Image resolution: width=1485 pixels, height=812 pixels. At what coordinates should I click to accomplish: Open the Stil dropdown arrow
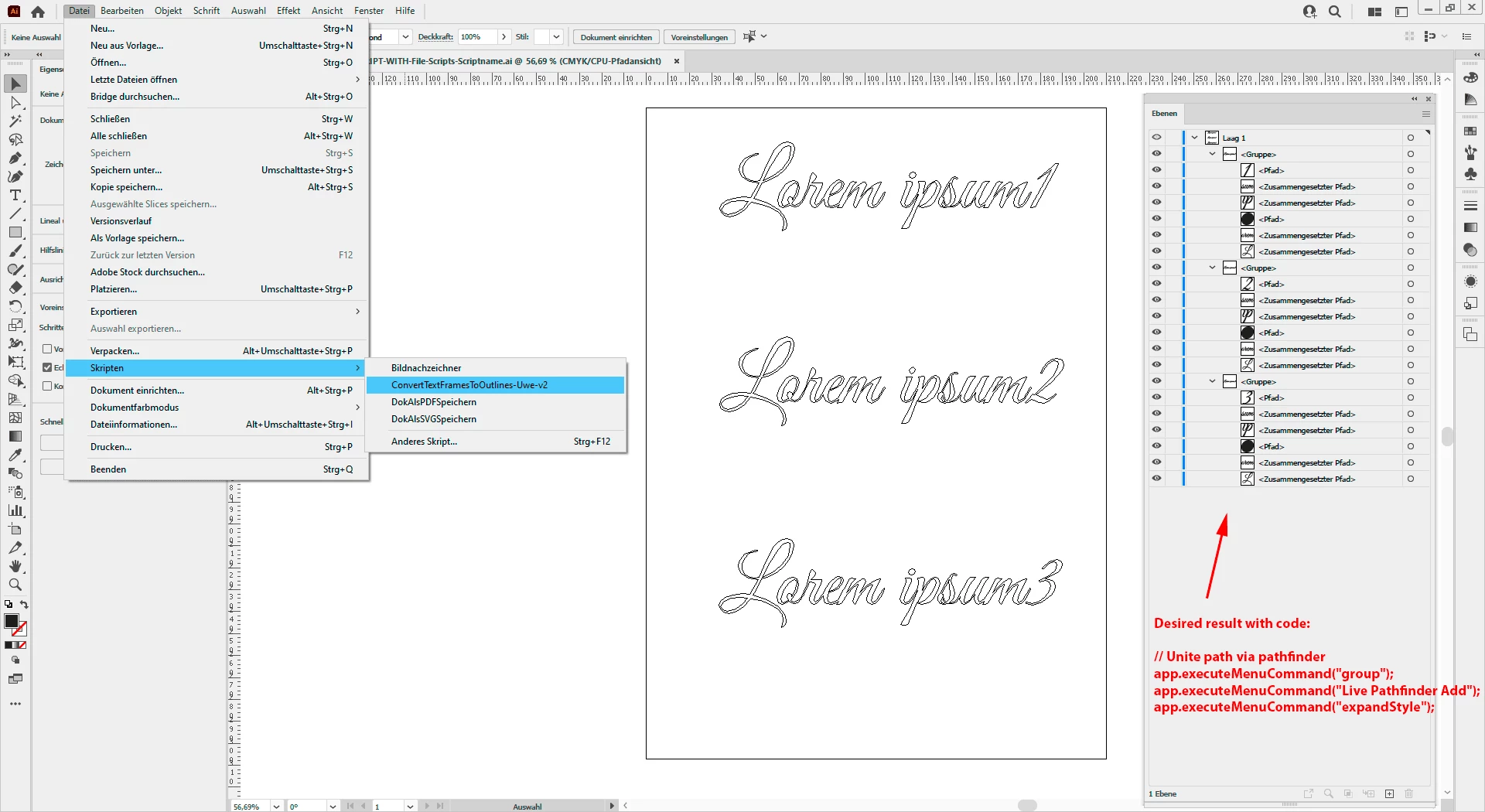(x=556, y=37)
